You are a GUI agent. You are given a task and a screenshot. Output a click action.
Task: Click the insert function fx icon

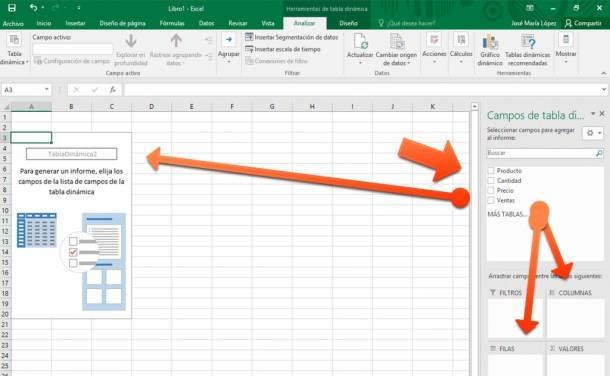click(112, 90)
